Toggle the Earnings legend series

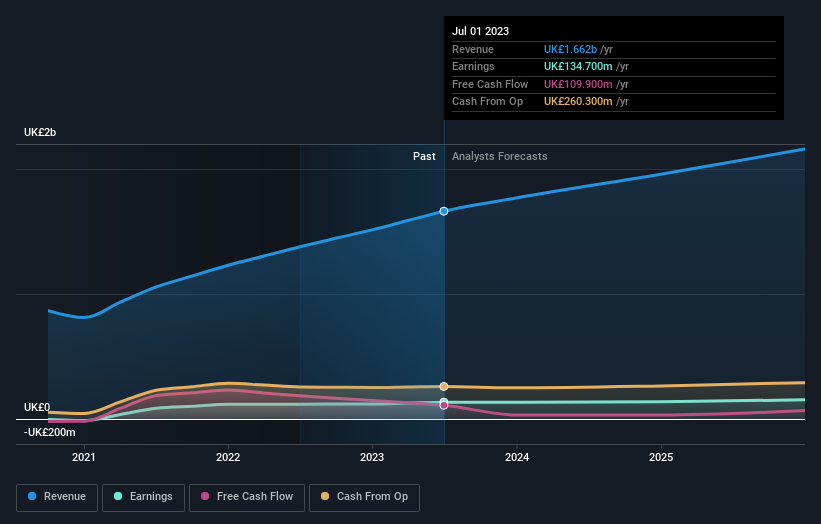pos(143,497)
